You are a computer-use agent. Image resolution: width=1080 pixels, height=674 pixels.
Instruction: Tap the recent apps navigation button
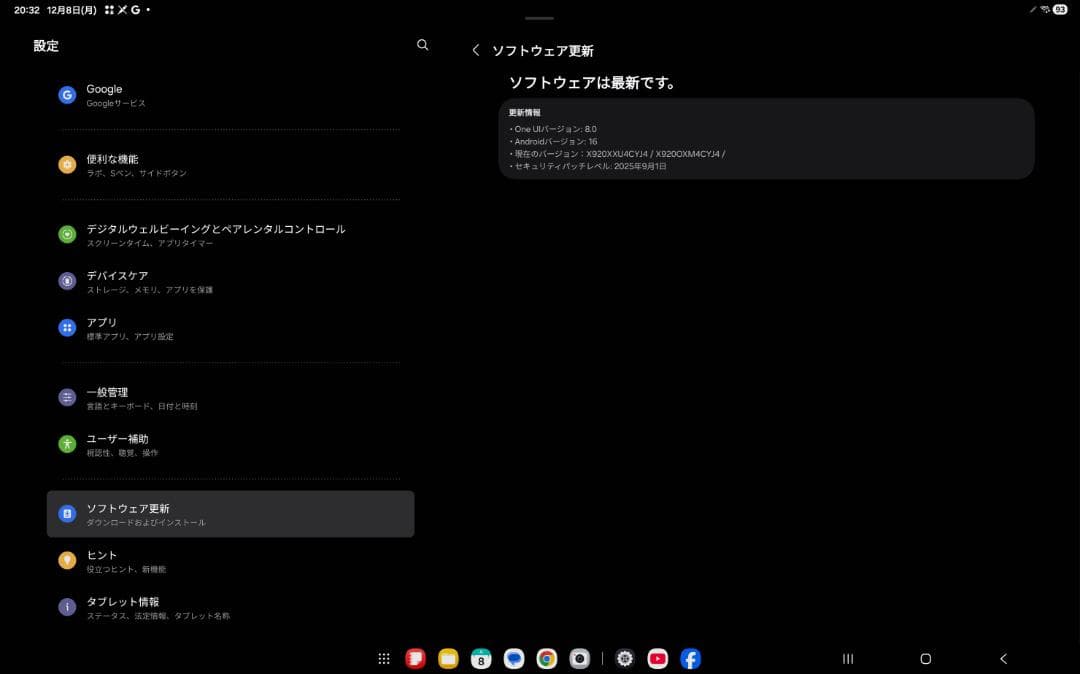click(847, 658)
